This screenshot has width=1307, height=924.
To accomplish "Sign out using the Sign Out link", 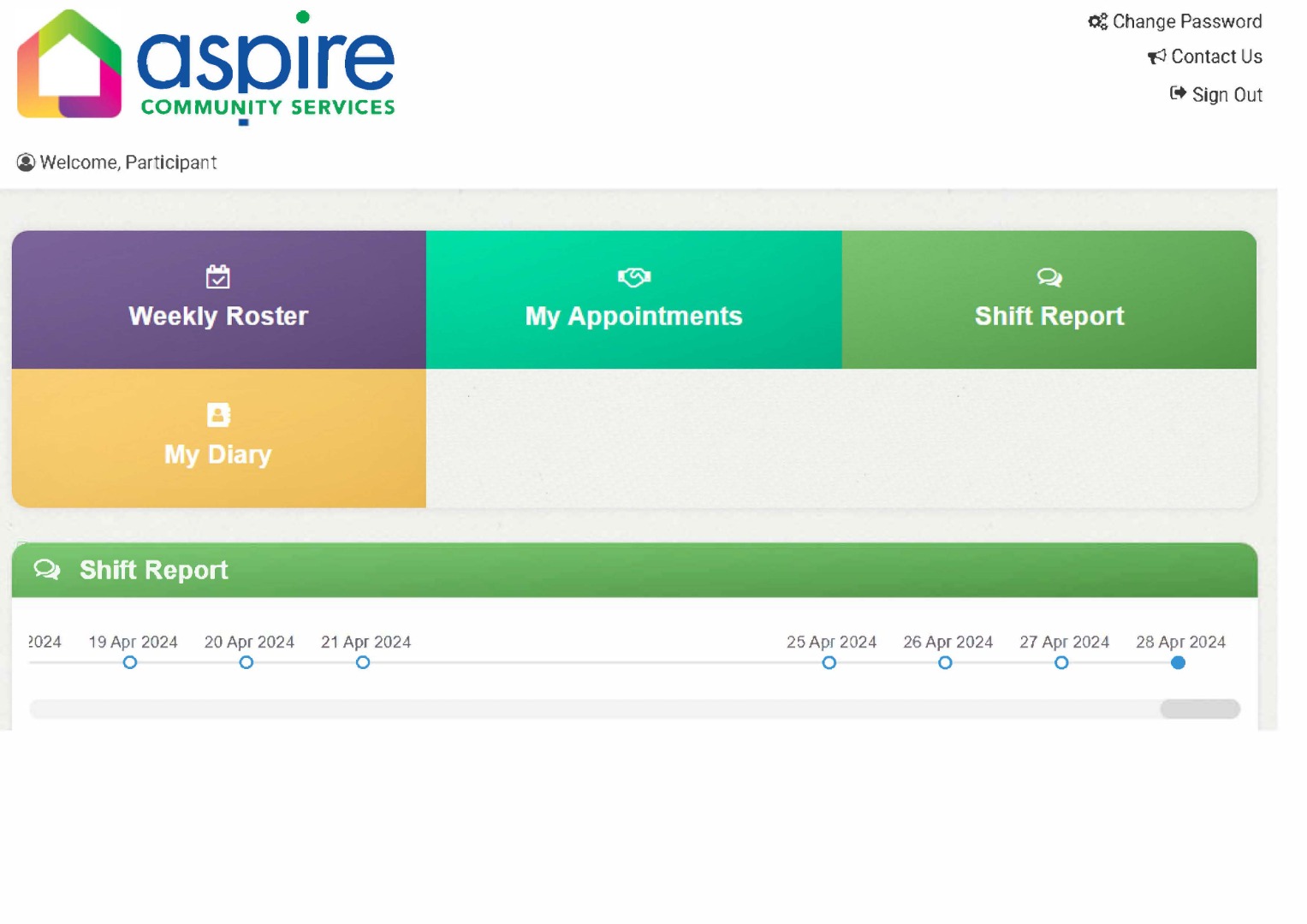I will point(1227,95).
